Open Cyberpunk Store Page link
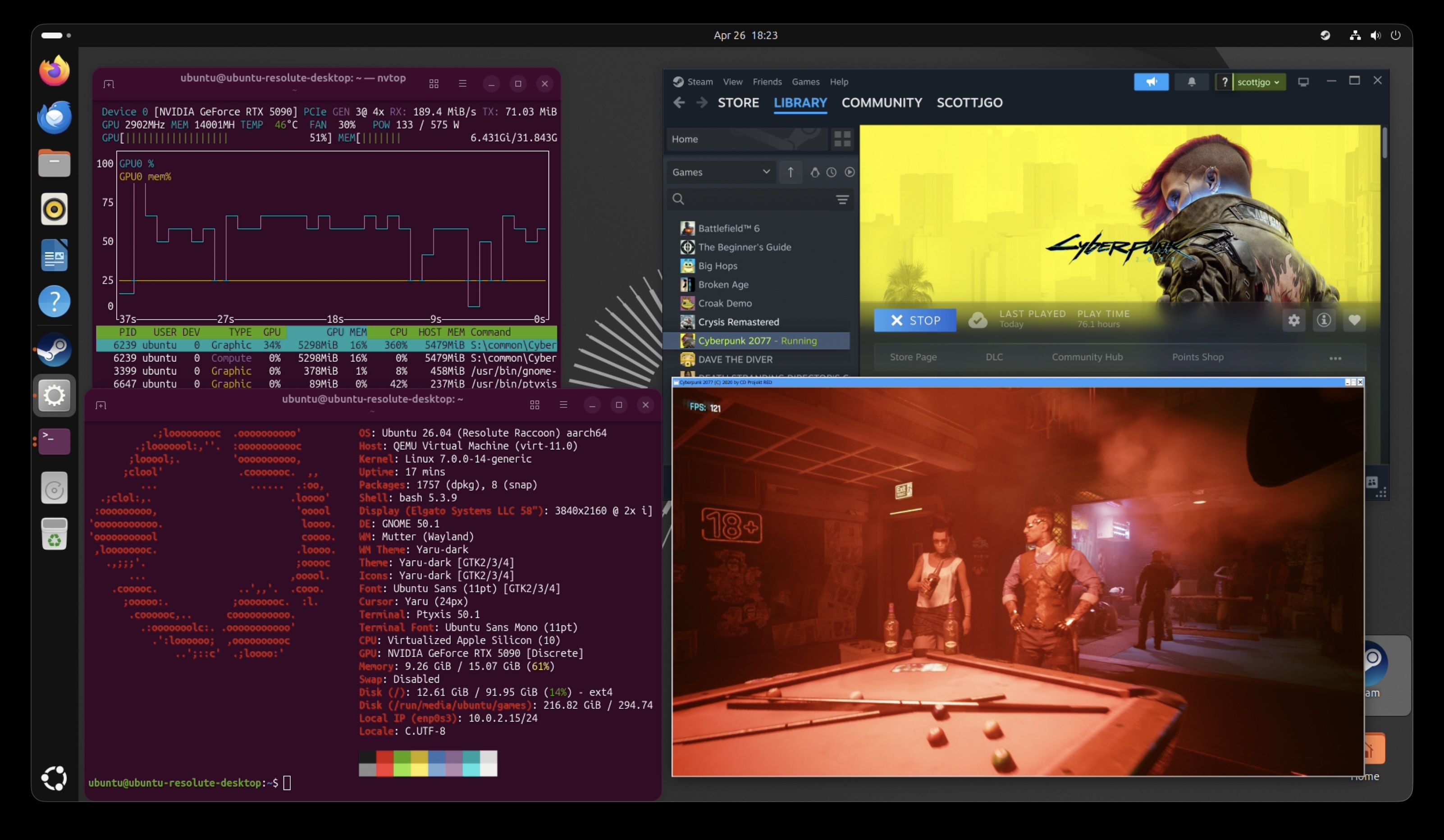The height and width of the screenshot is (840, 1444). pos(913,357)
